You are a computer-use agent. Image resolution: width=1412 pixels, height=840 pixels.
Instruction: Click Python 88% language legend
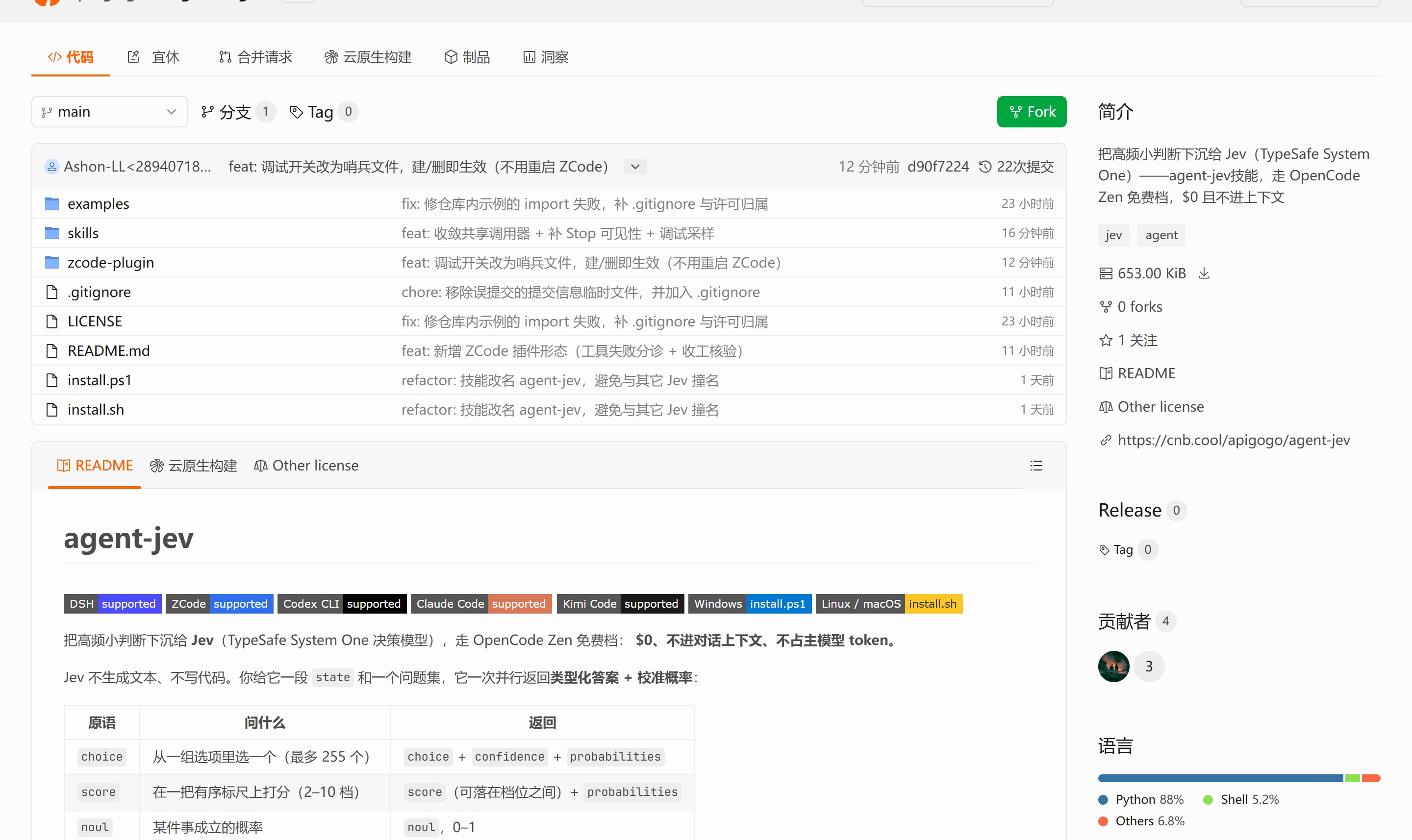(1141, 799)
